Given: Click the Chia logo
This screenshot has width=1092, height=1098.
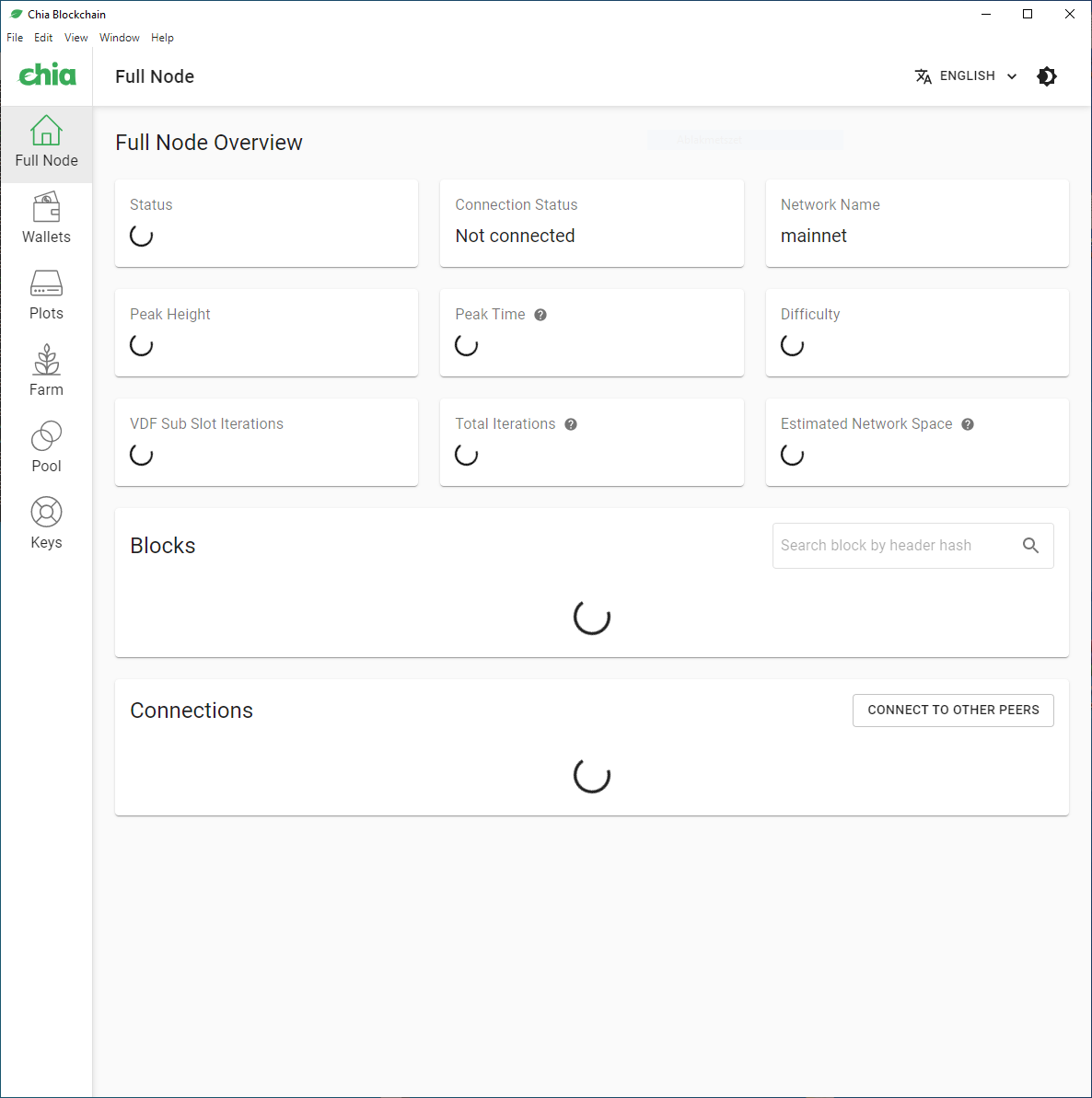Looking at the screenshot, I should [47, 75].
